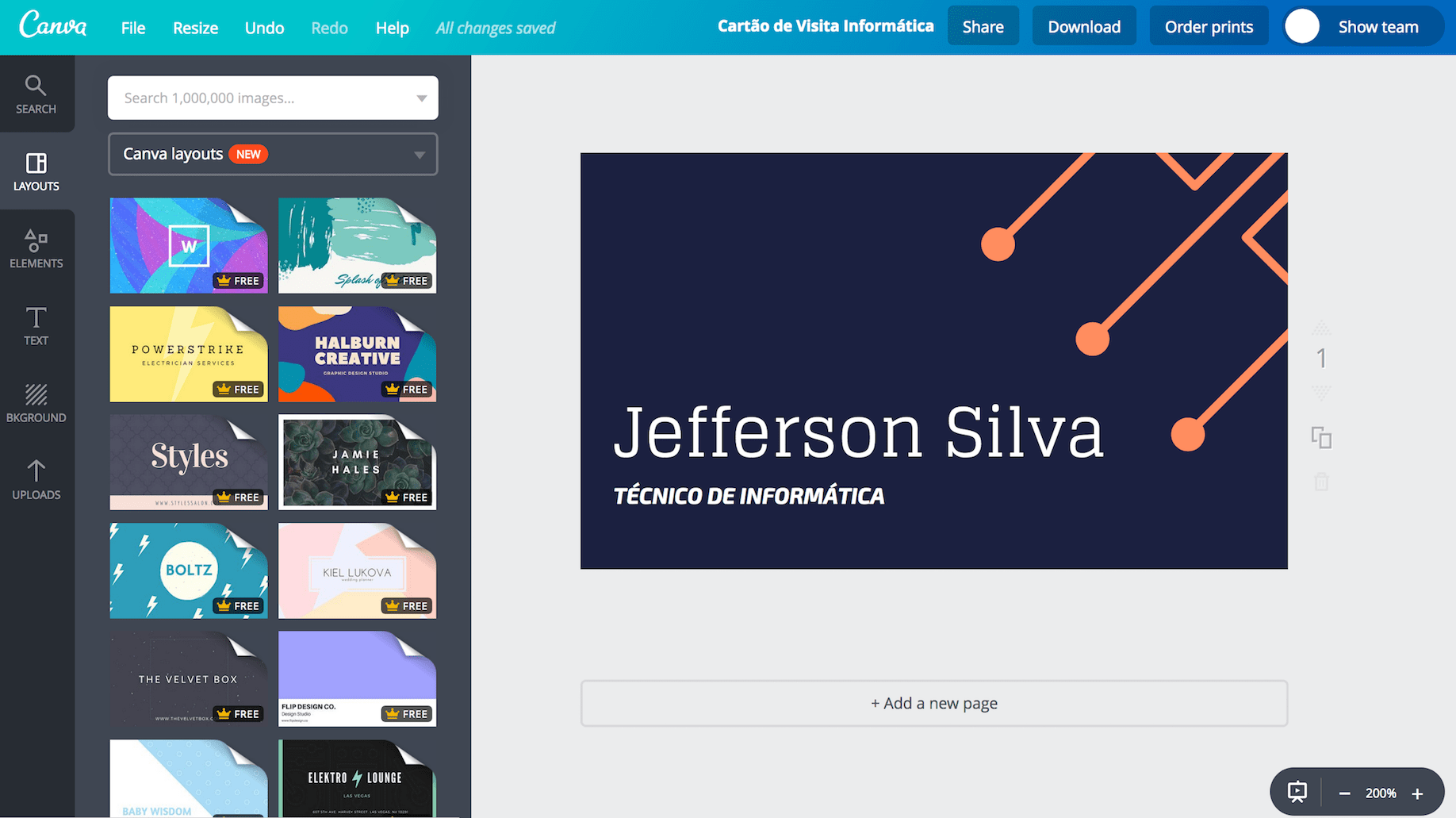Zoom in with plus button

(x=1417, y=793)
